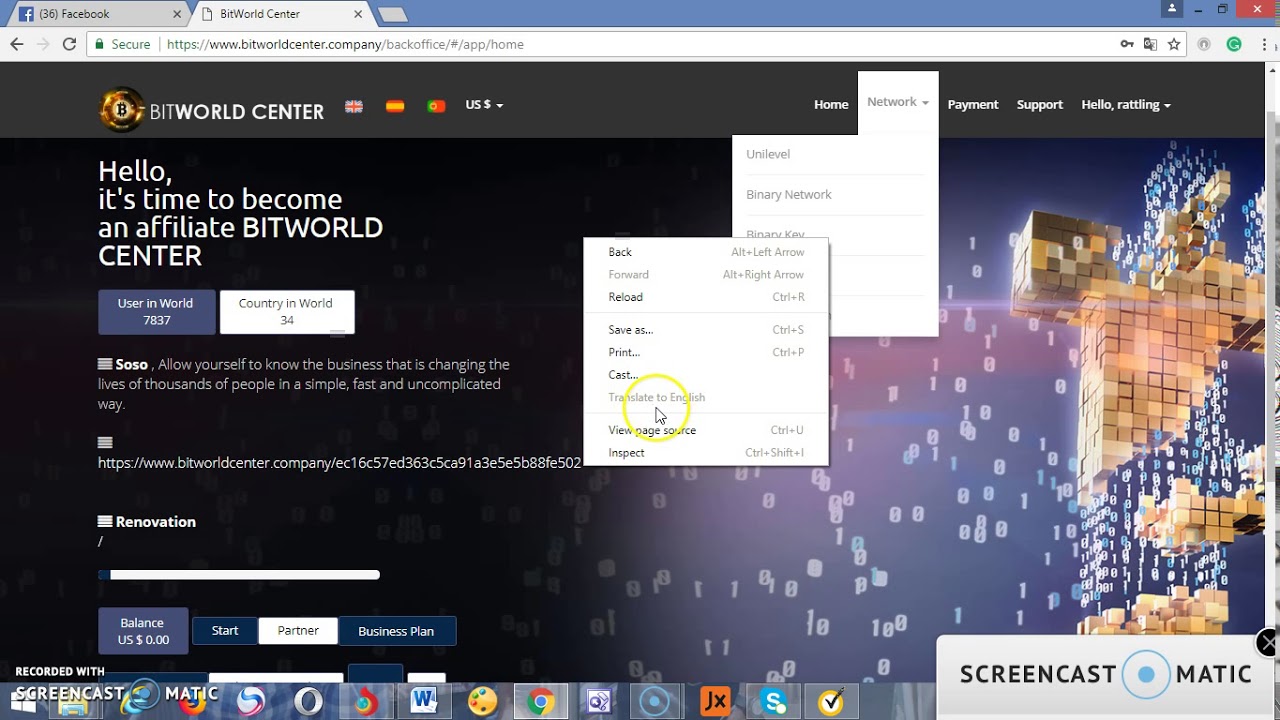Click the saved passwords key icon
The width and height of the screenshot is (1280, 720).
(1127, 44)
